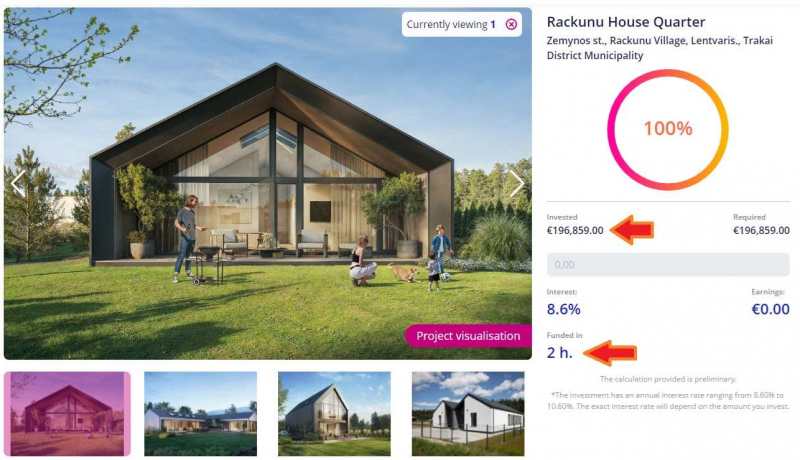This screenshot has height=460, width=800.
Task: Open the Rackunu House Quarter title
Action: click(x=626, y=22)
